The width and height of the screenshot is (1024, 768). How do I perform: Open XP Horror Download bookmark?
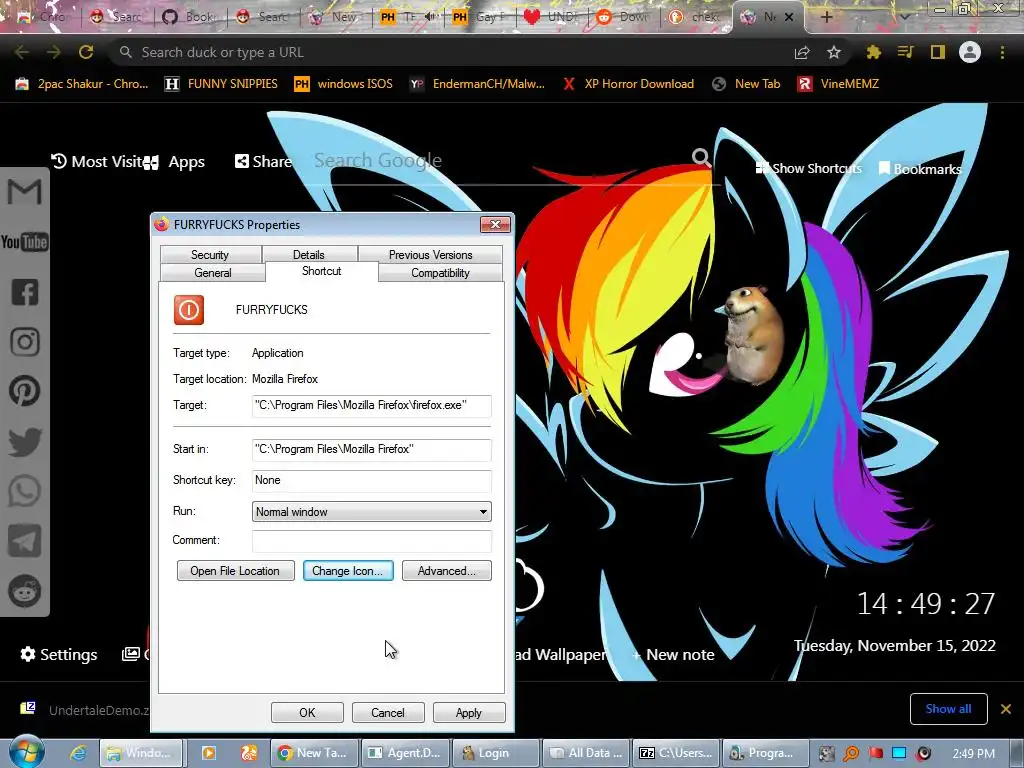pyautogui.click(x=628, y=84)
